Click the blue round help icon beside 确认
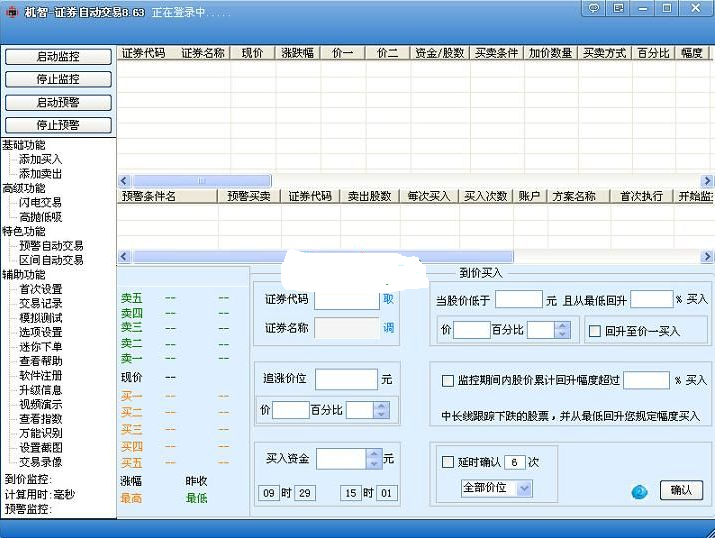The height and width of the screenshot is (538, 716). (639, 492)
